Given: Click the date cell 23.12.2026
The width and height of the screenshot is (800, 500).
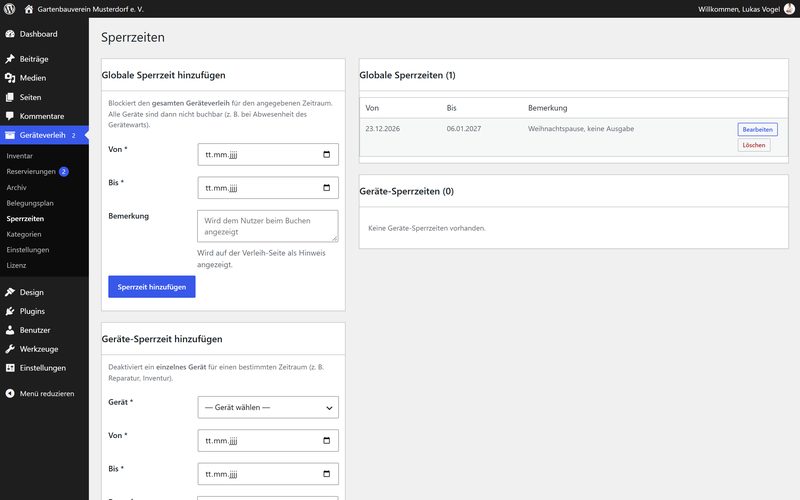Looking at the screenshot, I should [x=383, y=129].
